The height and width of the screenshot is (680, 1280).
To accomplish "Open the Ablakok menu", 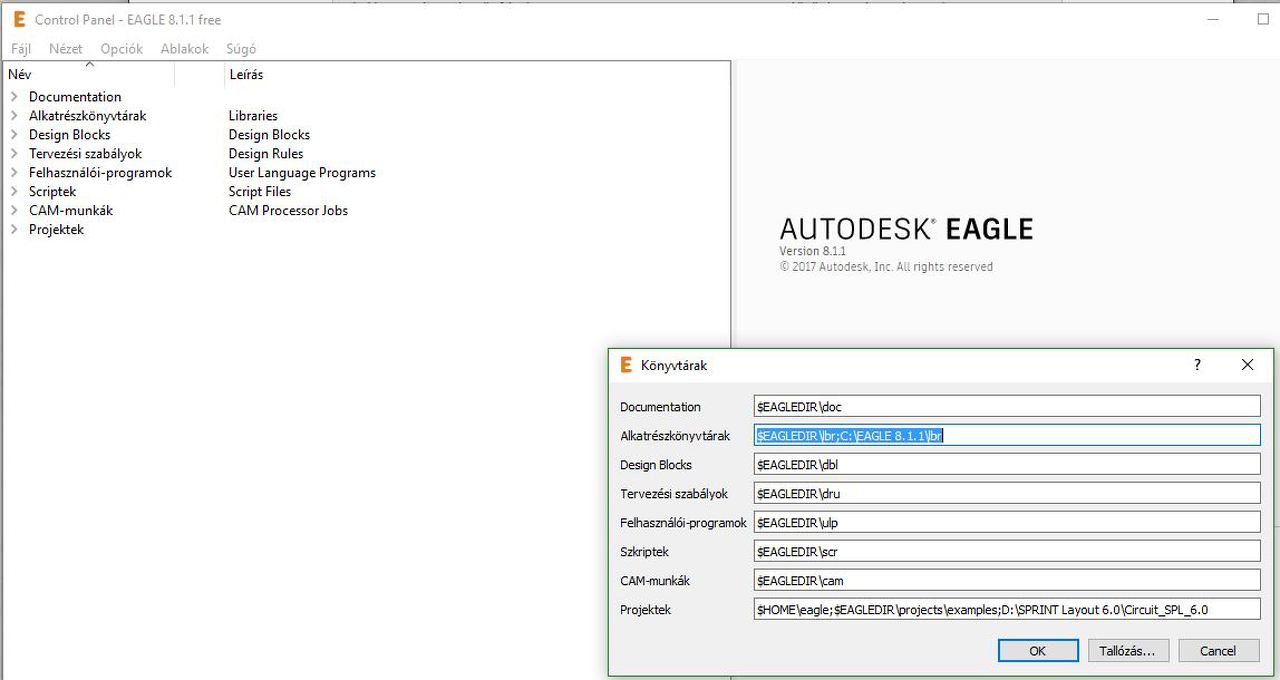I will pos(185,48).
